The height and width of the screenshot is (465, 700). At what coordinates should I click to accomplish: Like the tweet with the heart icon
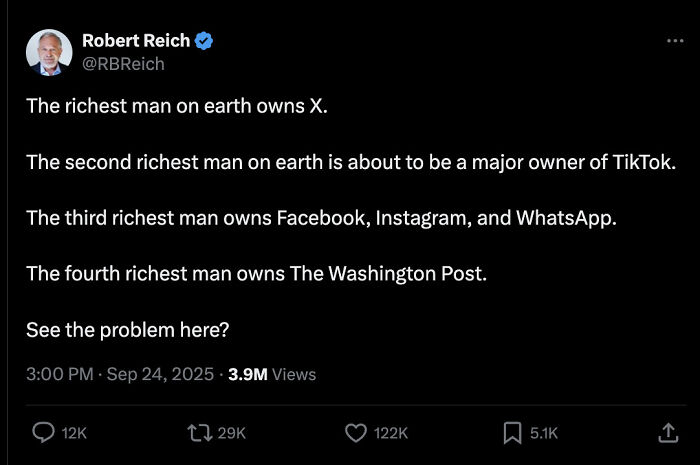click(356, 432)
